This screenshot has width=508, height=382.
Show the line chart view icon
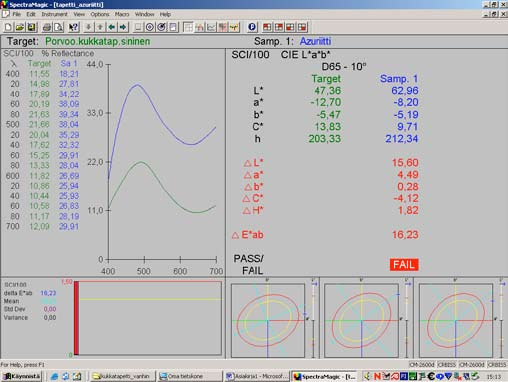pyautogui.click(x=211, y=27)
